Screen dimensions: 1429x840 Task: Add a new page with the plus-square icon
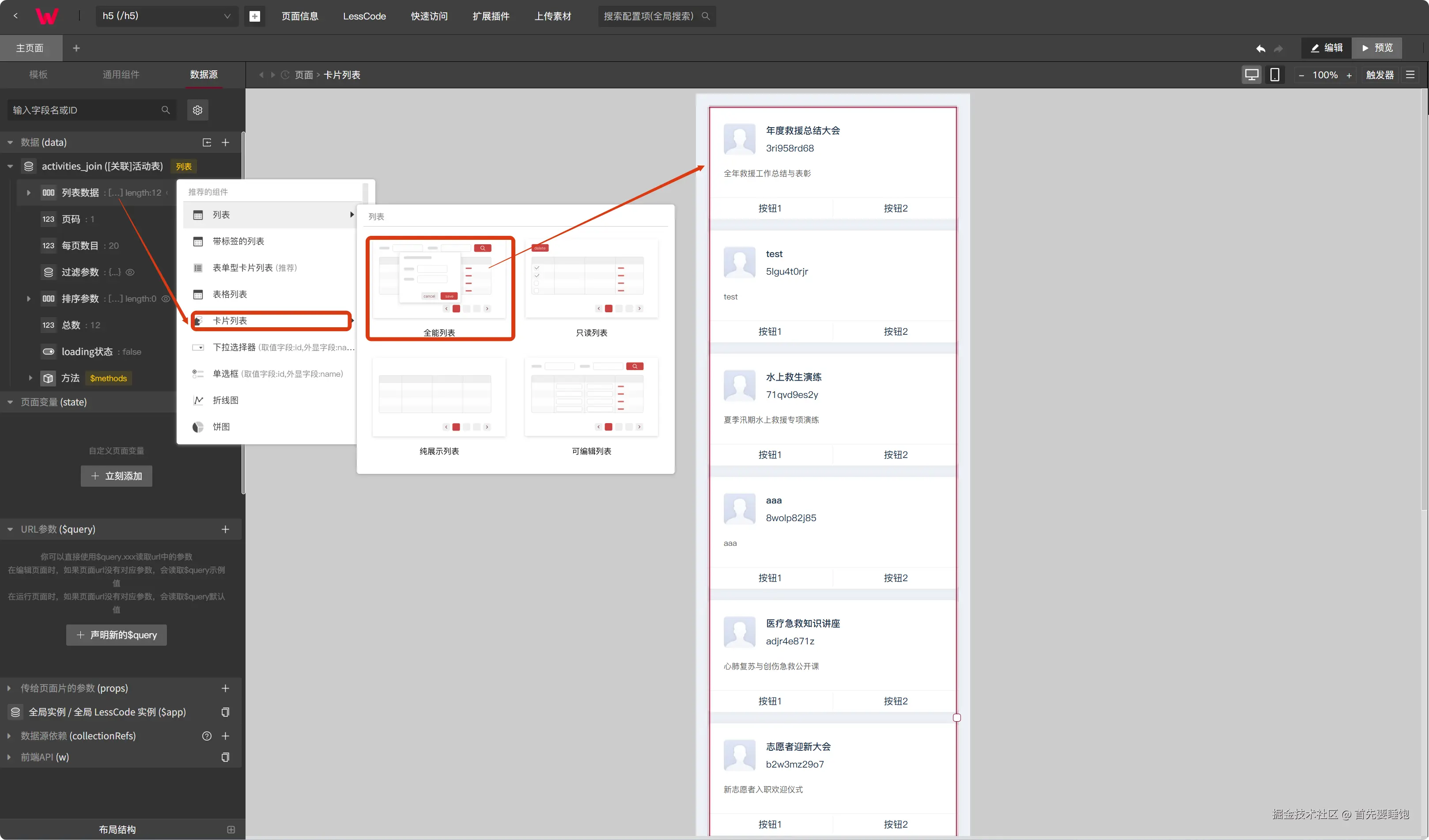click(x=255, y=16)
